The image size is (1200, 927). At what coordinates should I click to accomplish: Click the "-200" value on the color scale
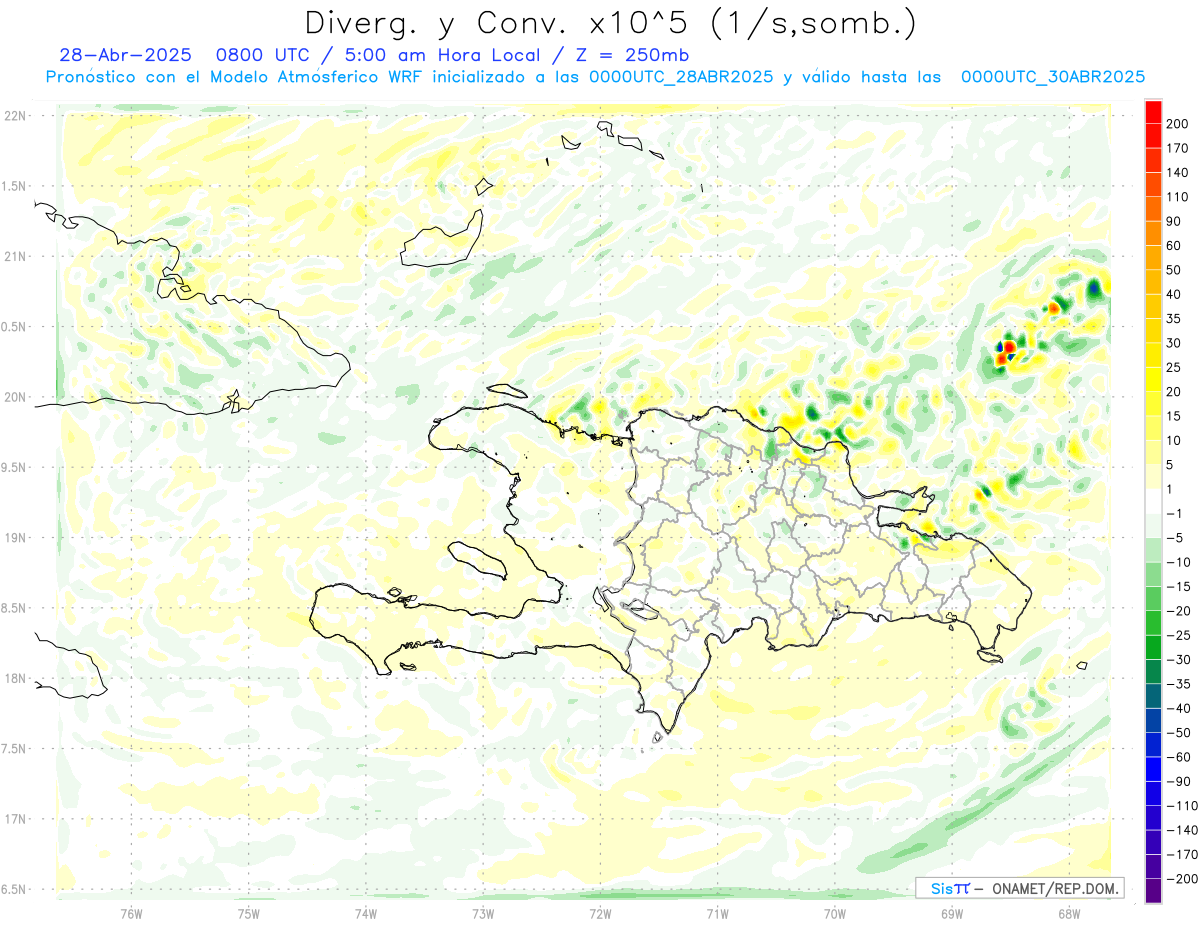(x=1183, y=879)
